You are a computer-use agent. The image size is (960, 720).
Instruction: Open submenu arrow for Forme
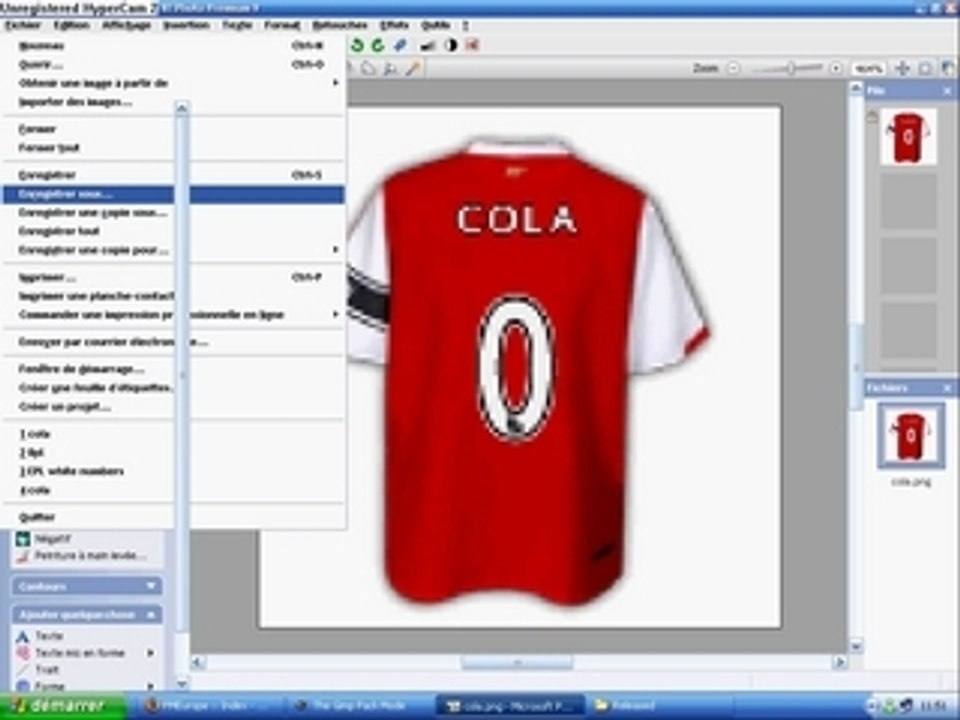pyautogui.click(x=150, y=686)
